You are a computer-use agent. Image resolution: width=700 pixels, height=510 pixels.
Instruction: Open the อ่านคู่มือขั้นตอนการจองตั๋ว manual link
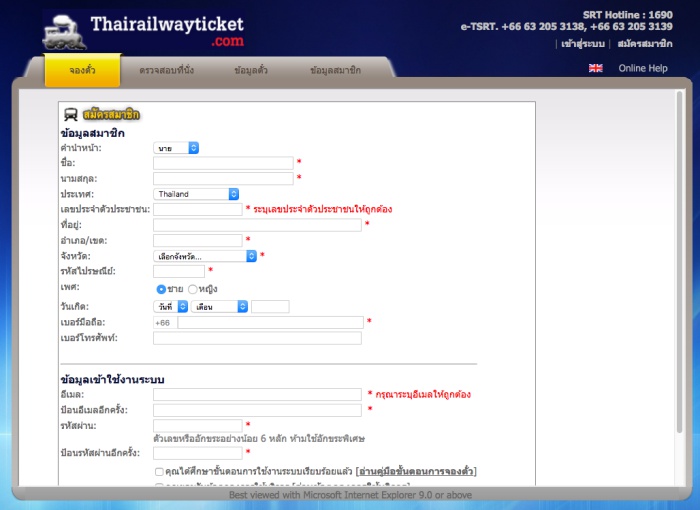tap(416, 471)
